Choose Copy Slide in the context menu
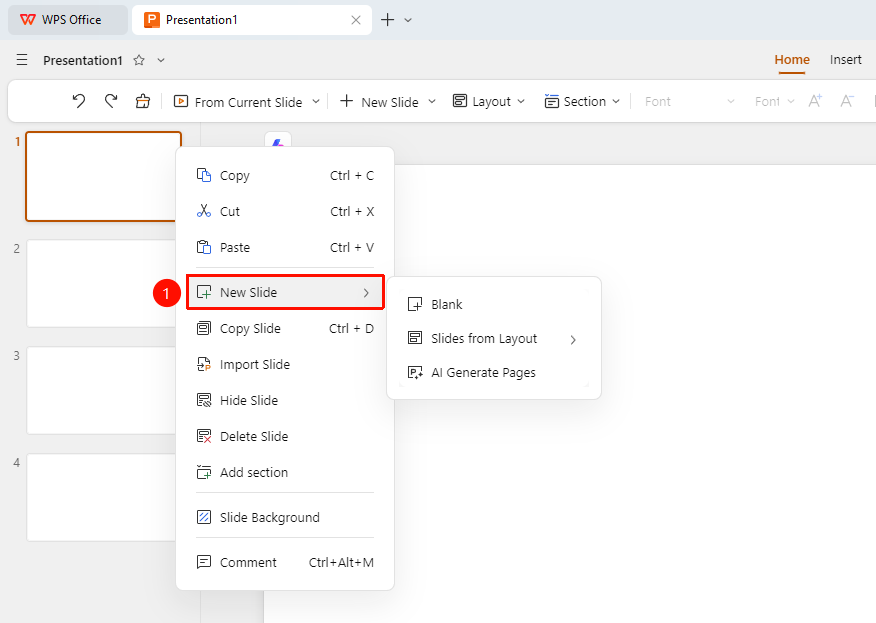 (x=285, y=329)
